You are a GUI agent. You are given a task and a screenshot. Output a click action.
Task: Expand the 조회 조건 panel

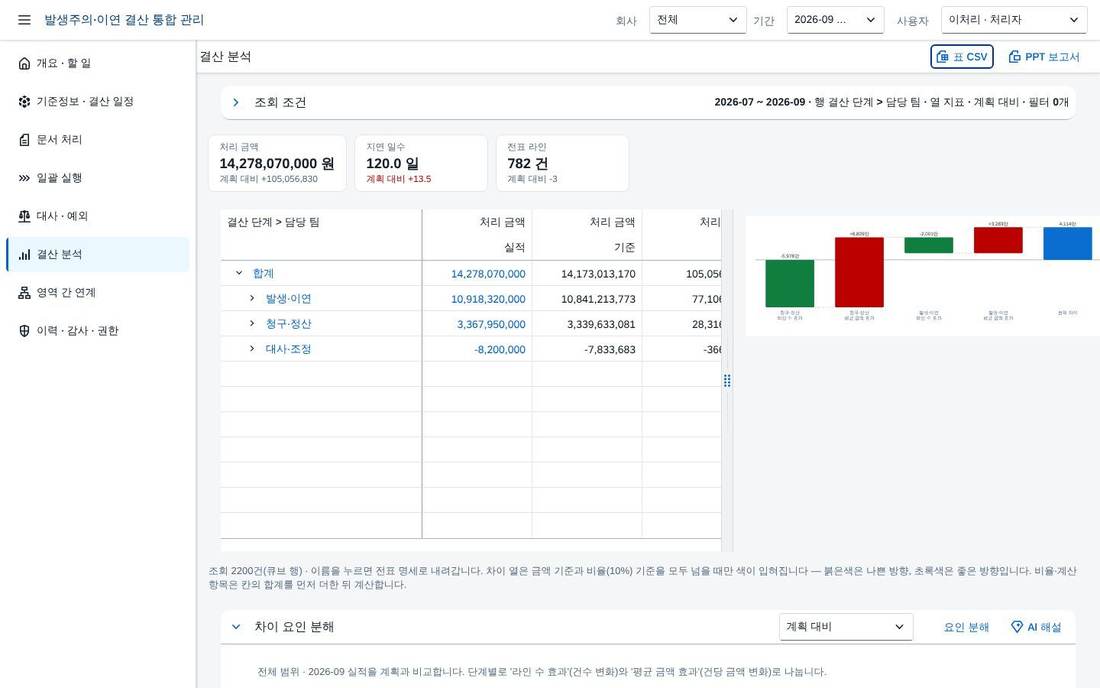click(236, 102)
